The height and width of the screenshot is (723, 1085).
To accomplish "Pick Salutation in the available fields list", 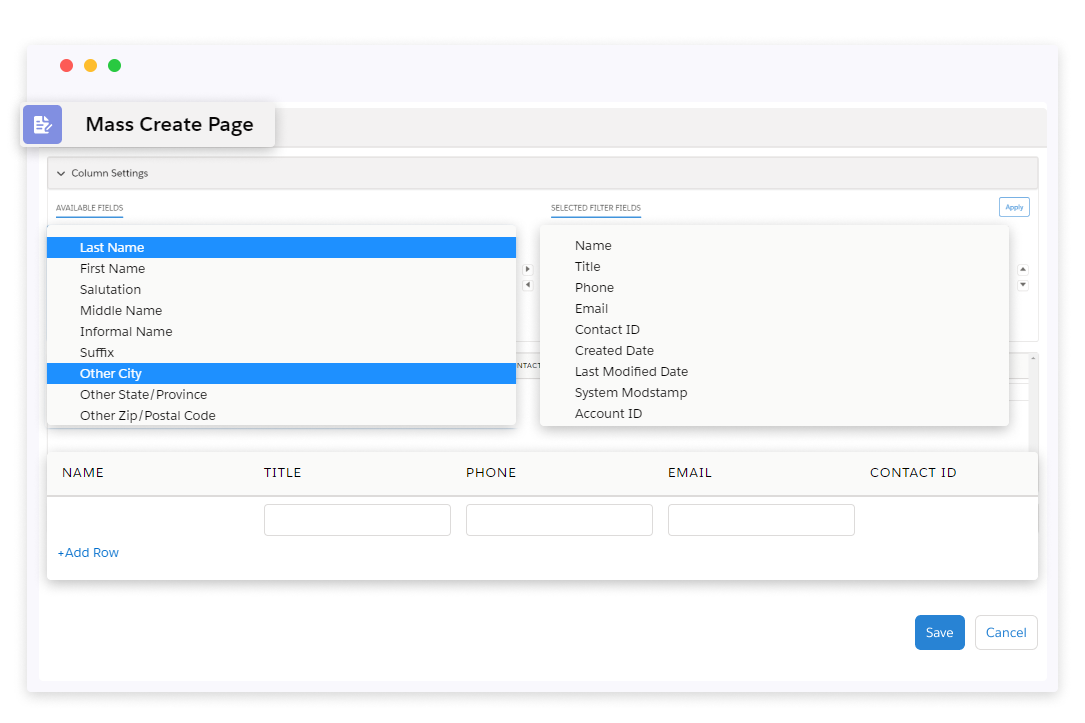I will (x=110, y=290).
